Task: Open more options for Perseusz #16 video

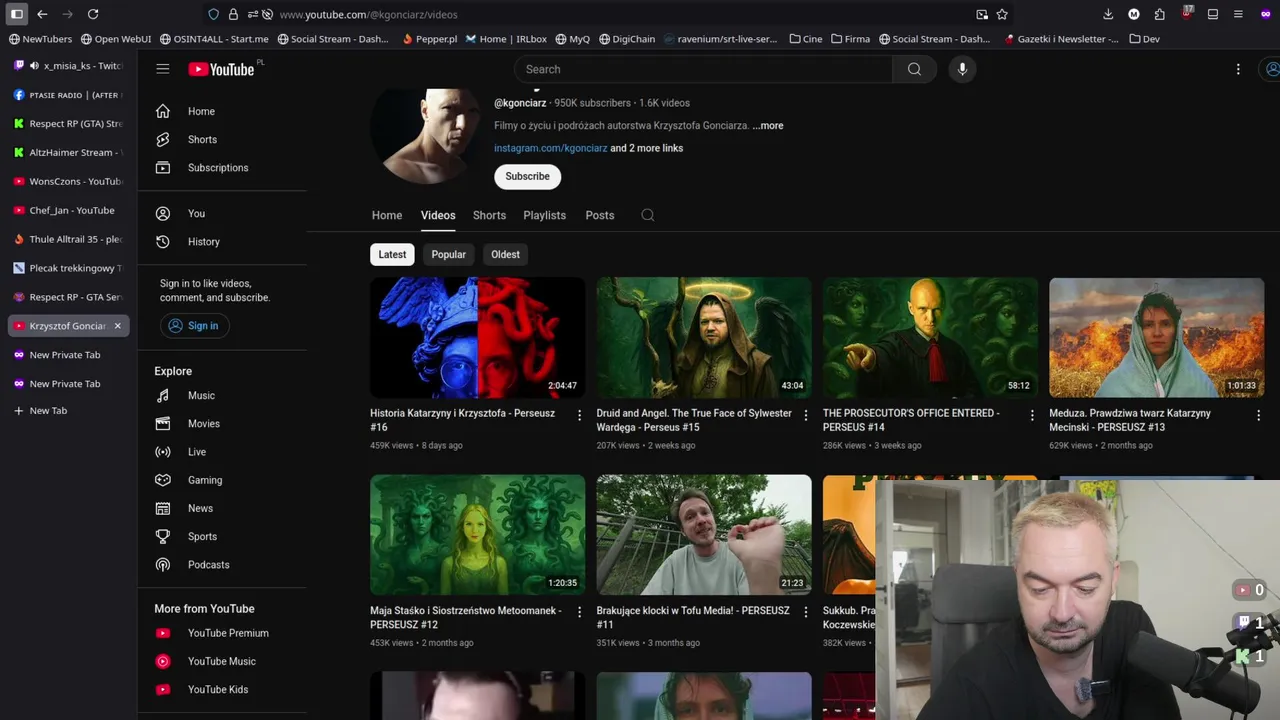Action: click(579, 415)
